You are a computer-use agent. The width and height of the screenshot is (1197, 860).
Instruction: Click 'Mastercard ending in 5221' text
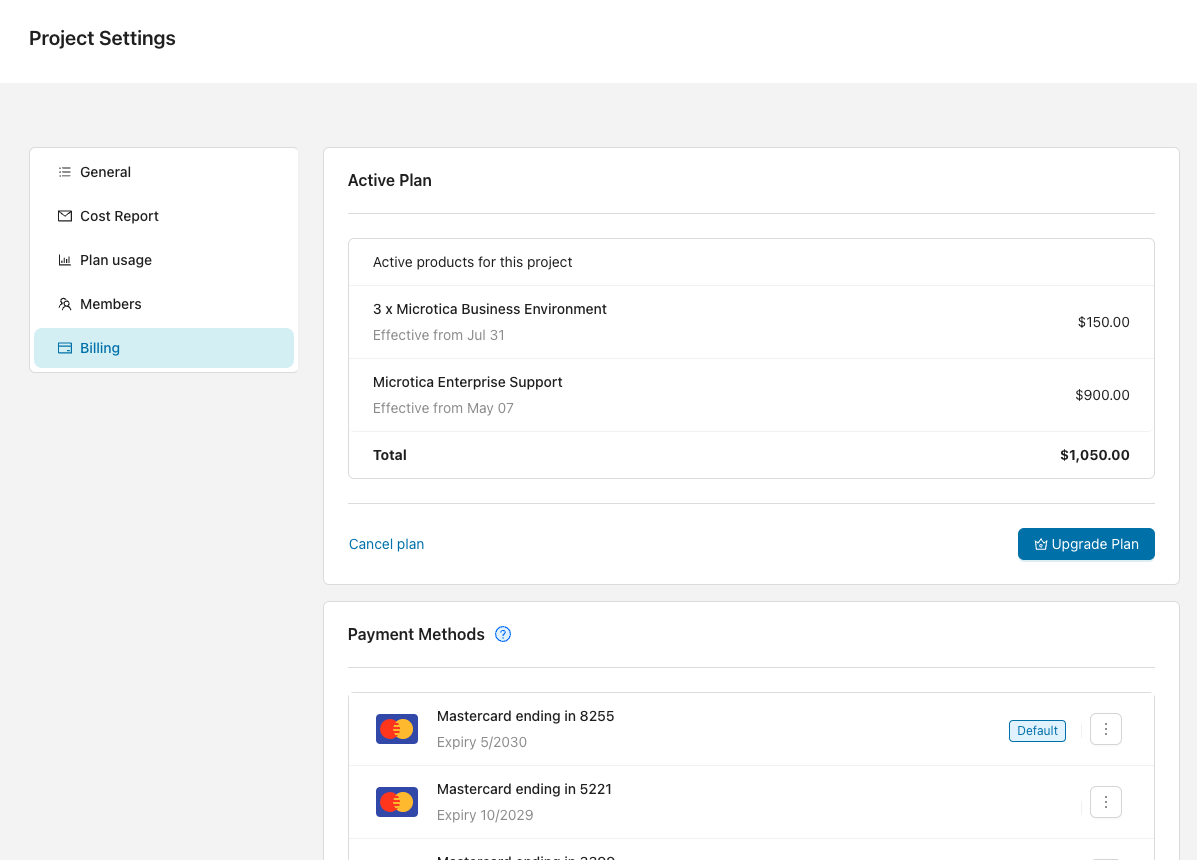[x=524, y=789]
